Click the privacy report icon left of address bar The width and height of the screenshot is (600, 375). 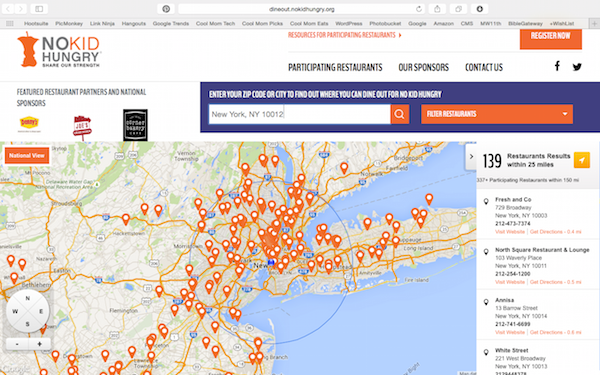point(166,9)
